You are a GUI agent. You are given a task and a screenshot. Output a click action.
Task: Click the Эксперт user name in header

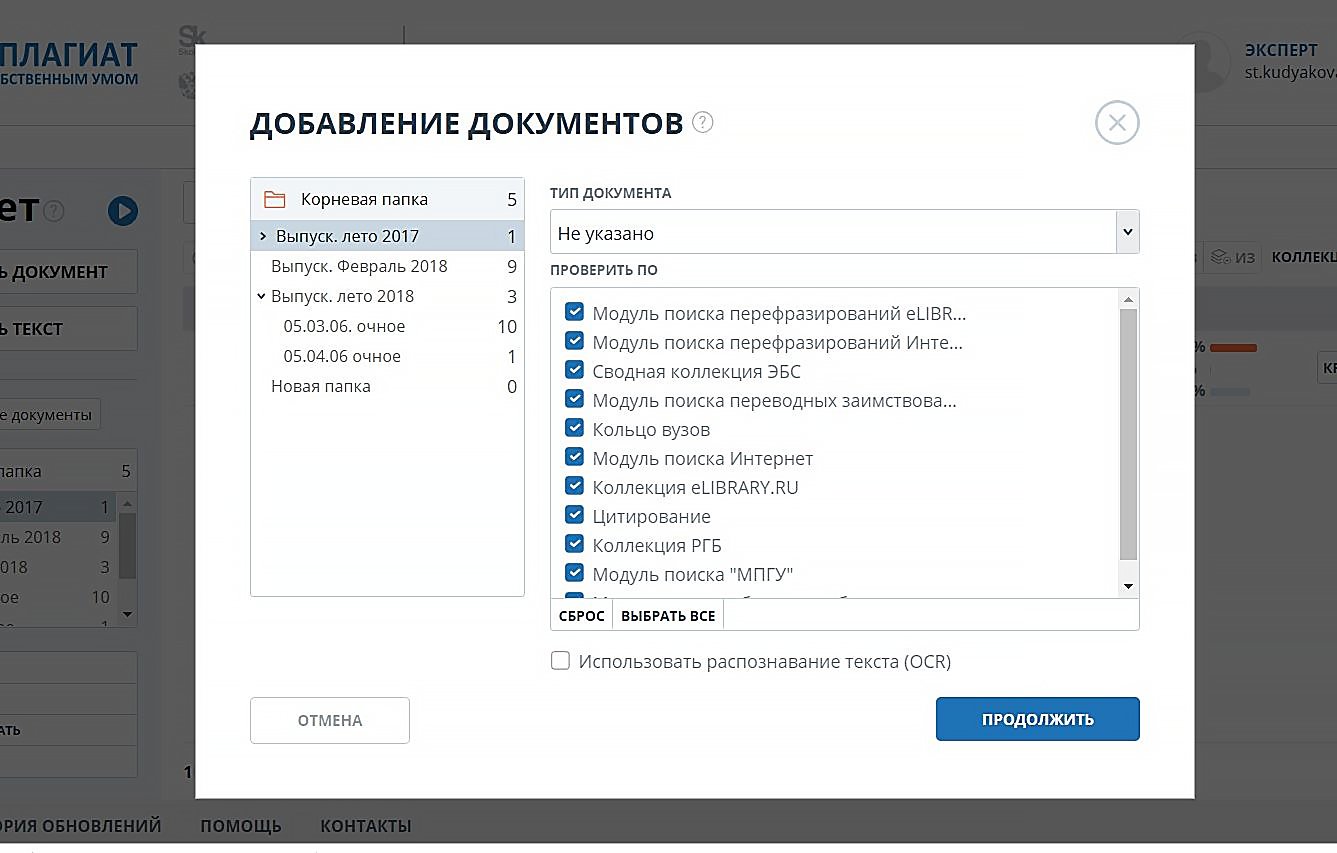(1281, 49)
